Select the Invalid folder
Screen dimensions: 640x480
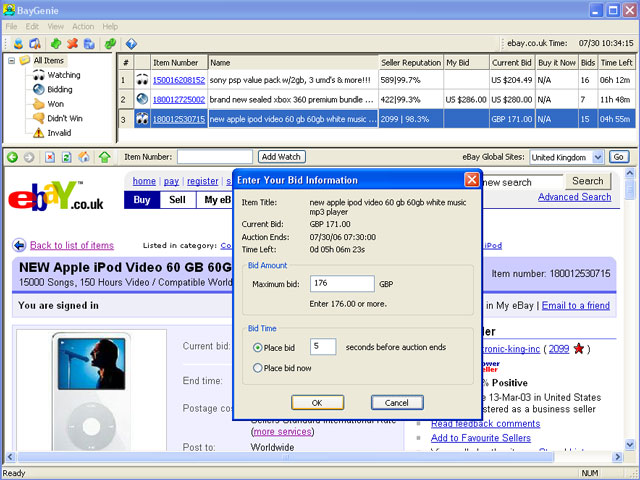click(59, 133)
